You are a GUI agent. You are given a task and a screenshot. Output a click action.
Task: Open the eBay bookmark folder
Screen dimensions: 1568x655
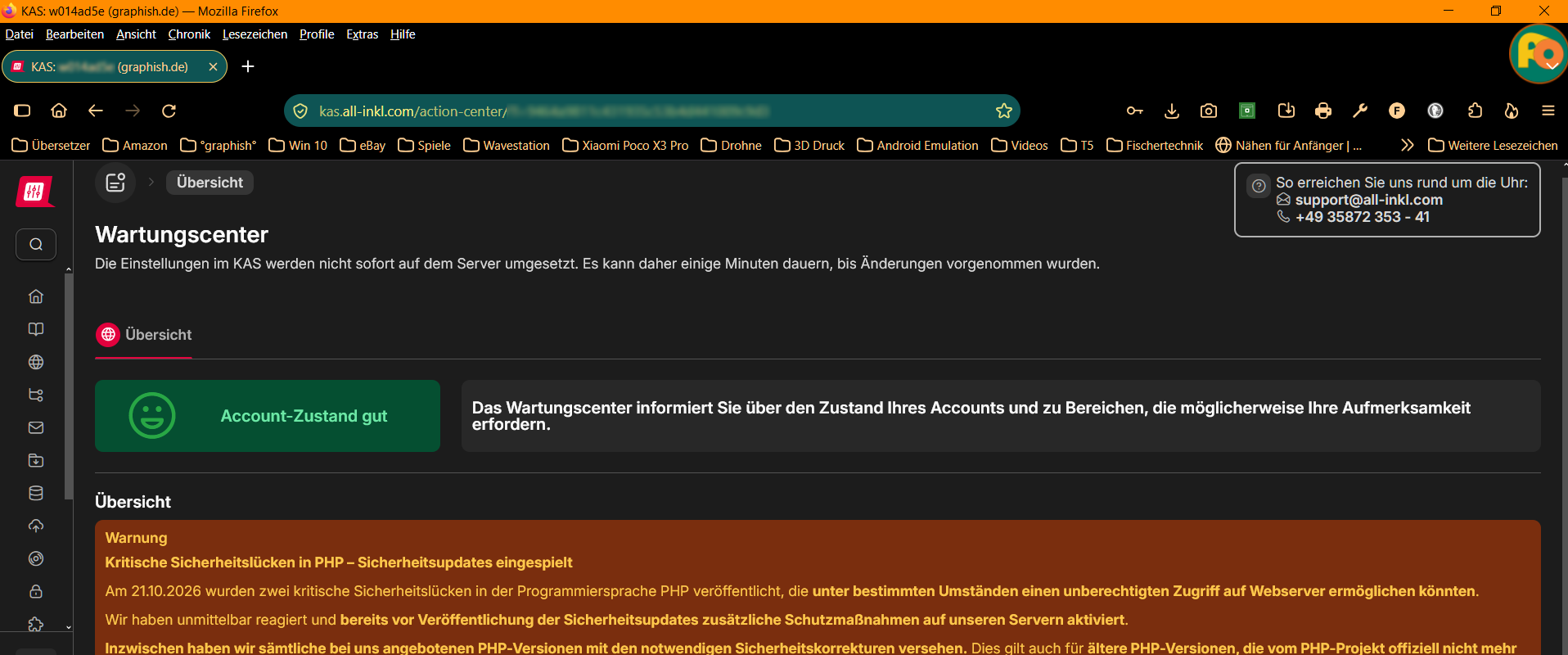click(363, 145)
